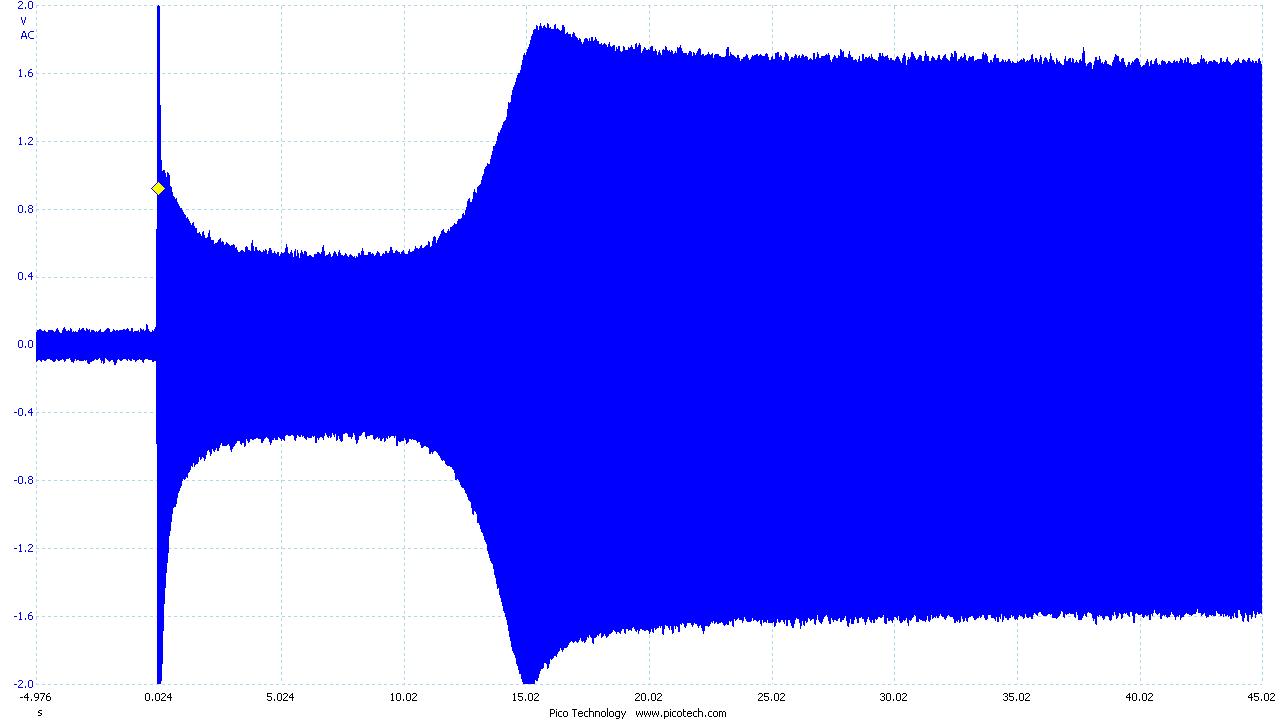1280x720 pixels.
Task: Click the 20.02 time axis label
Action: tap(648, 697)
